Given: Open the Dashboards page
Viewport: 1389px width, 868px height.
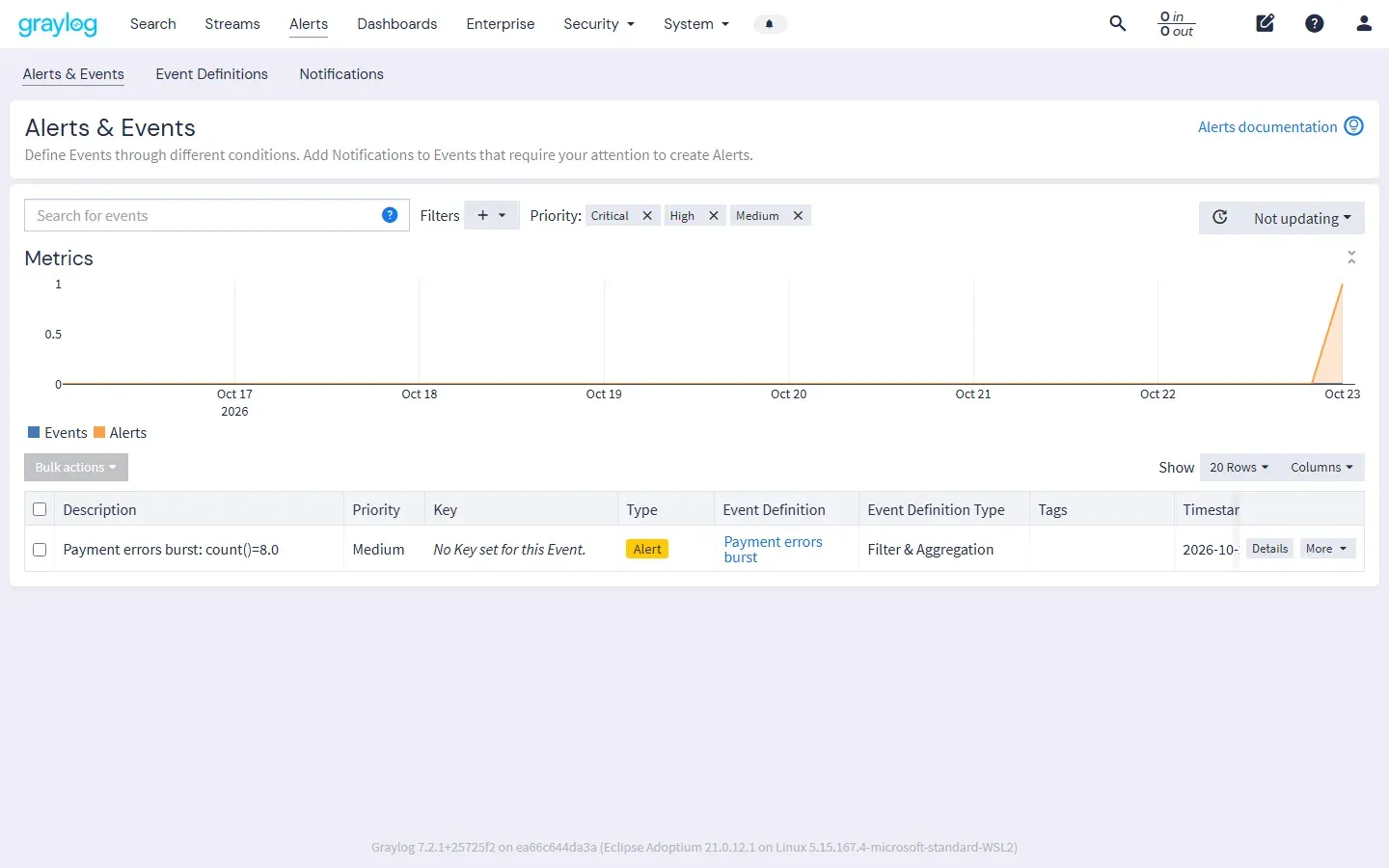Looking at the screenshot, I should pos(397,24).
